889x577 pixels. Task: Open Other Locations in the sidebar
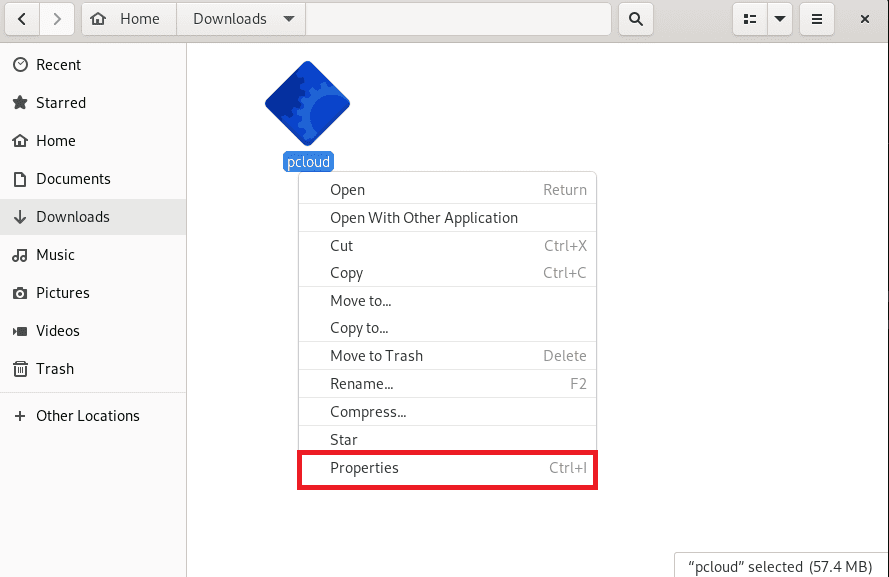(93, 416)
